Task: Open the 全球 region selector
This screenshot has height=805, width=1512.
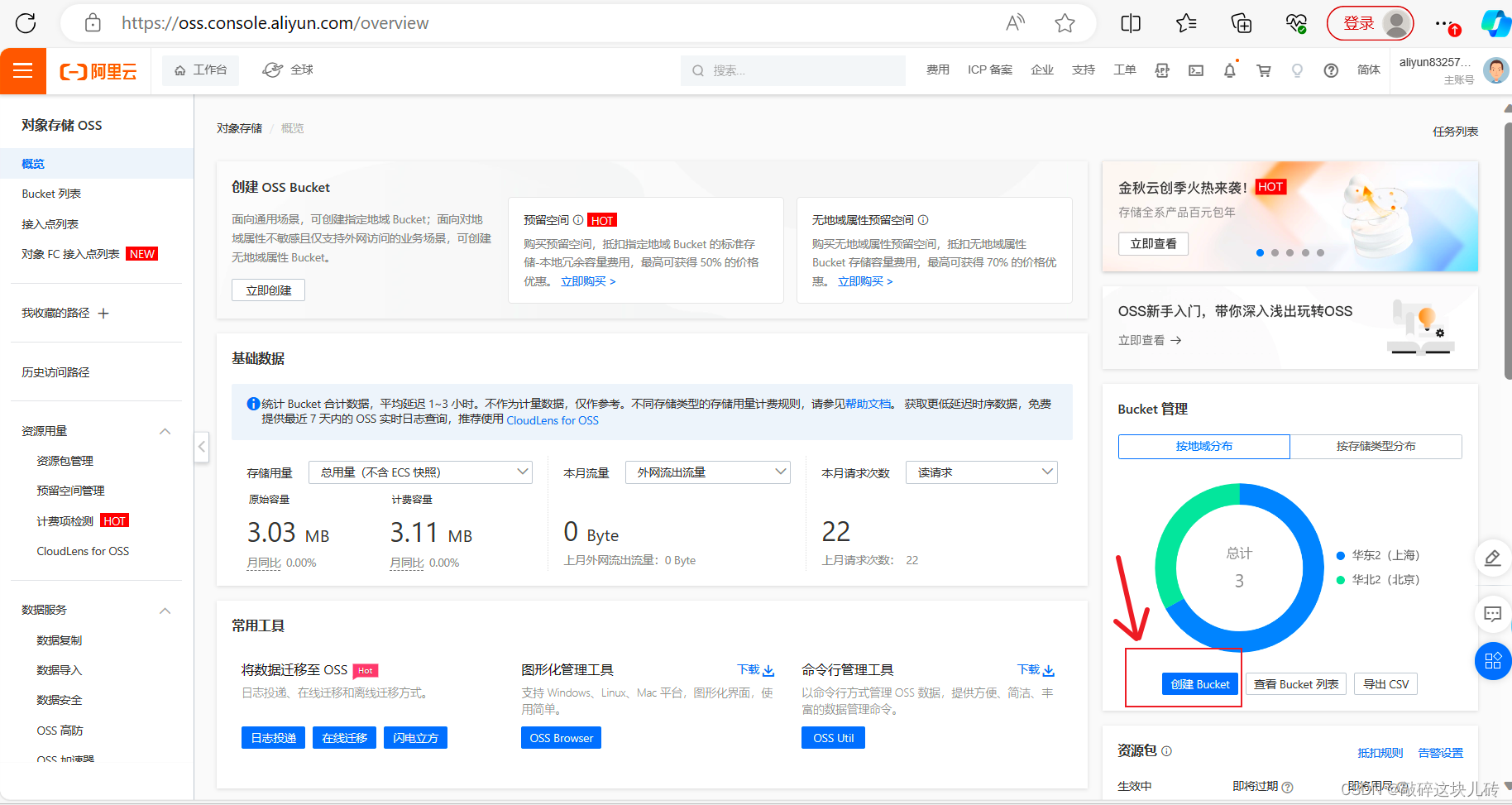Action: tap(288, 70)
